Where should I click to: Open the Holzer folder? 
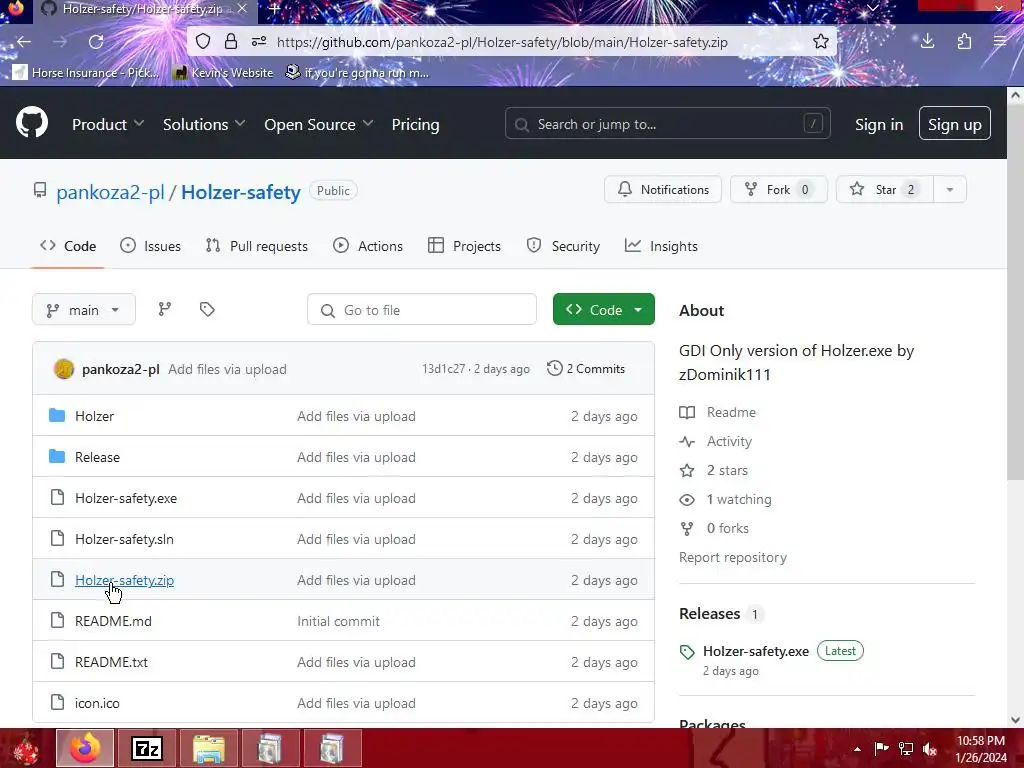94,416
